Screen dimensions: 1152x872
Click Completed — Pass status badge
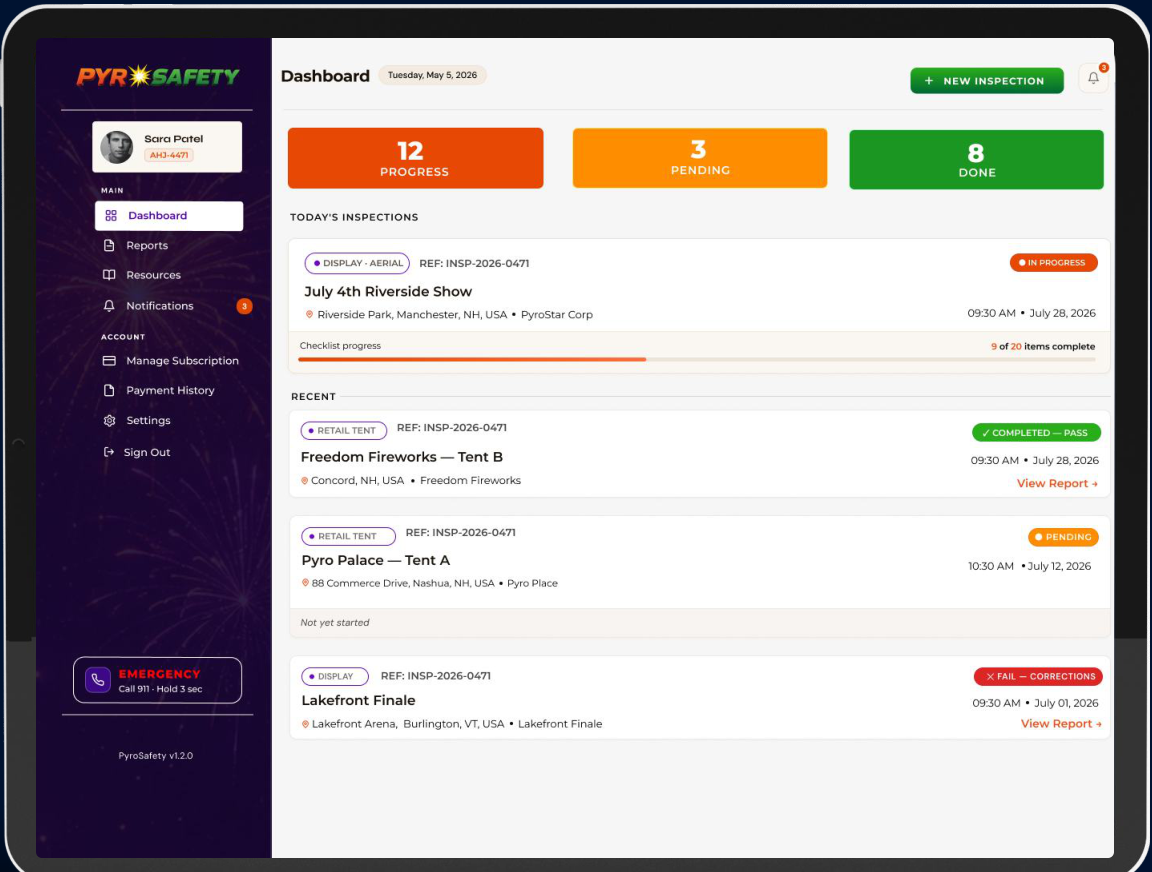tap(1036, 433)
